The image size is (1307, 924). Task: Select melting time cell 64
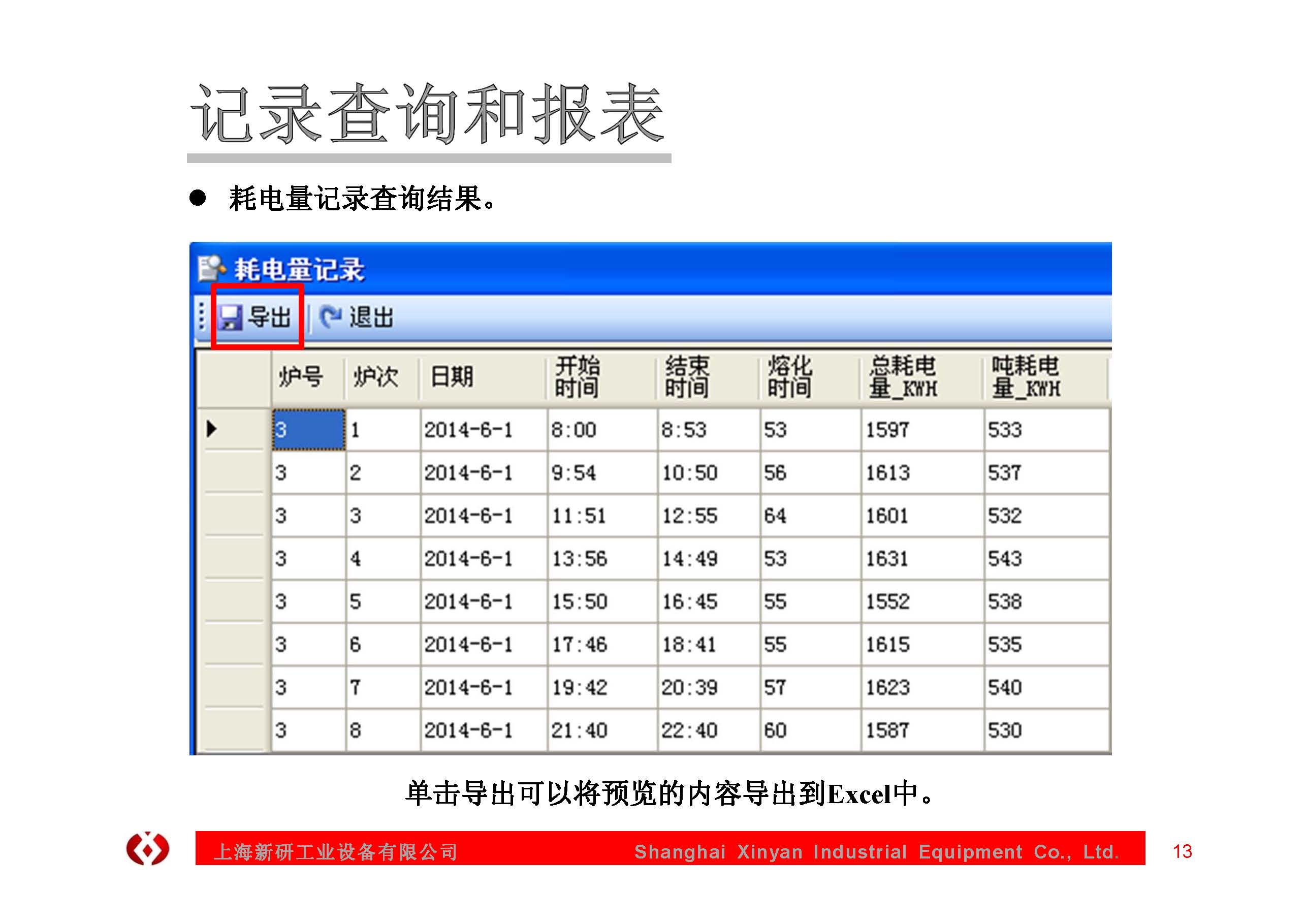click(x=811, y=516)
